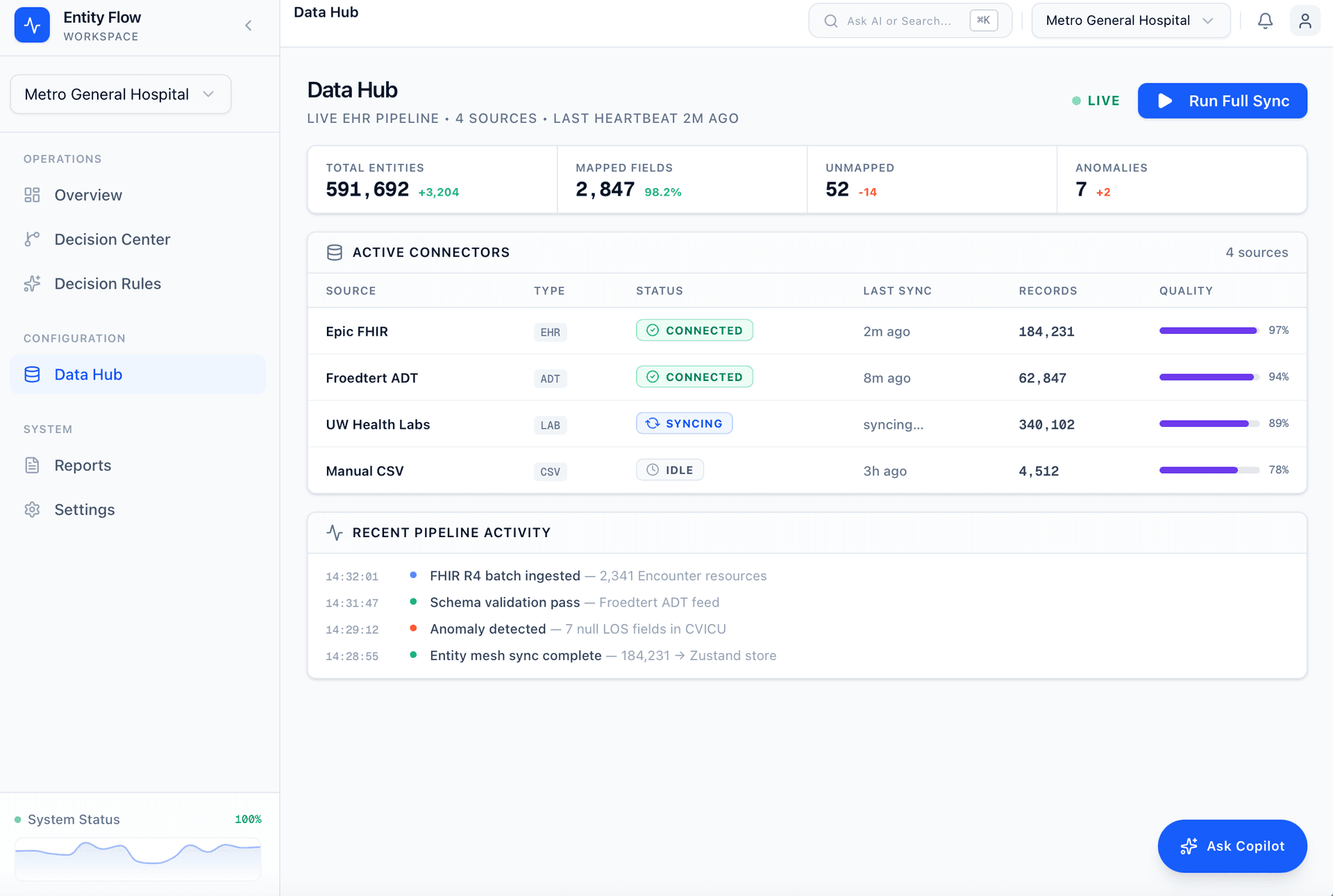
Task: Open the Ask Copilot button
Action: pos(1232,846)
